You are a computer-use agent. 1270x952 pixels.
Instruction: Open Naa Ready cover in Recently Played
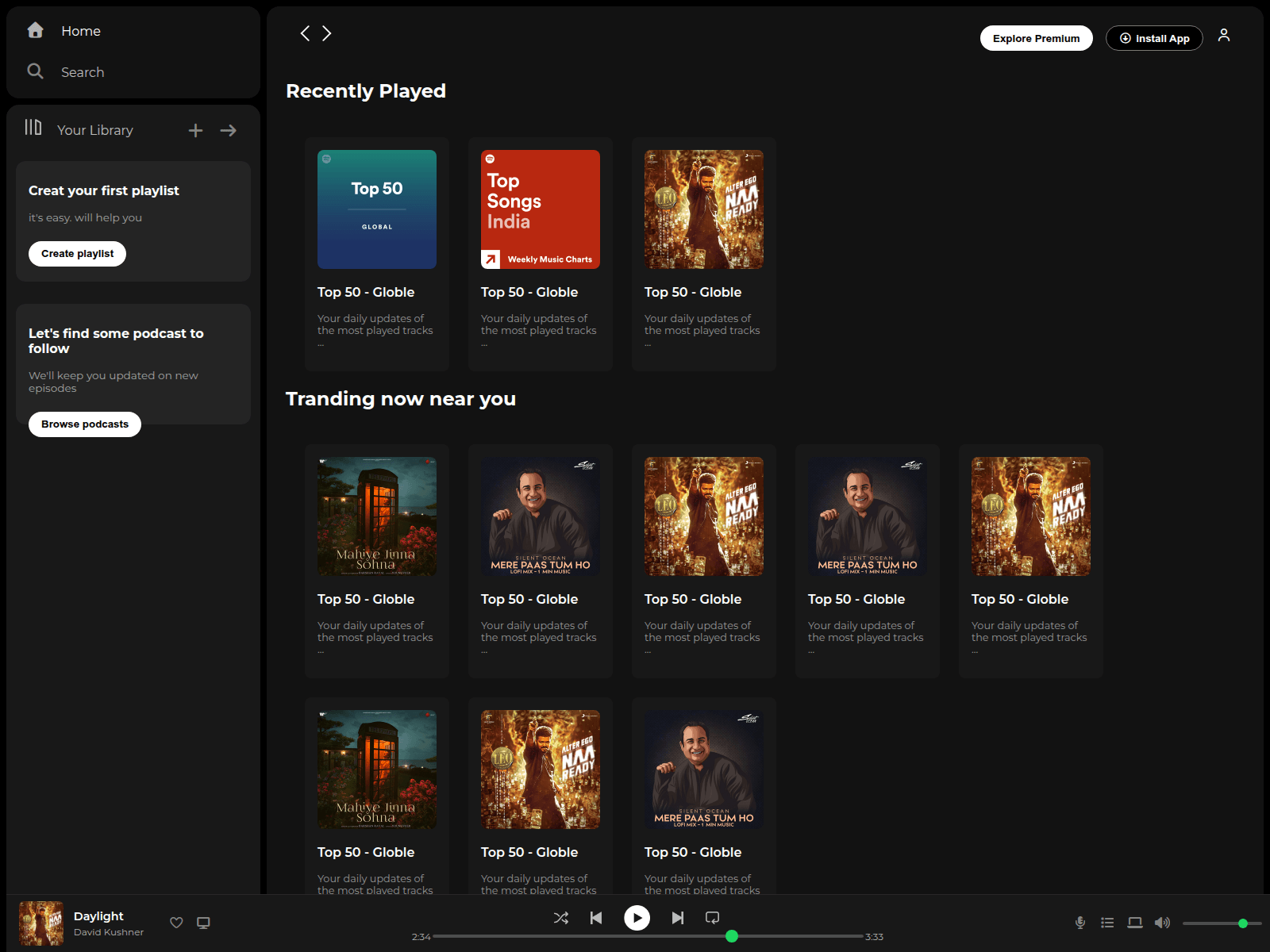(x=704, y=209)
